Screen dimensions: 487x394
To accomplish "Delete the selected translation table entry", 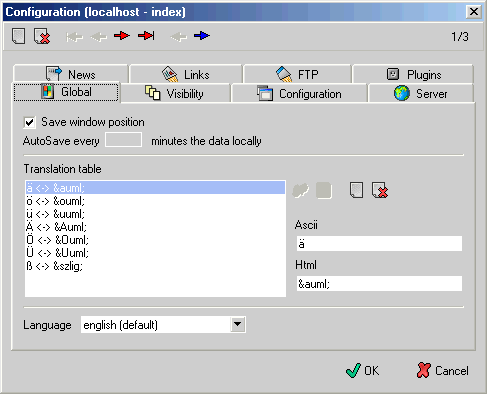I will (x=380, y=190).
